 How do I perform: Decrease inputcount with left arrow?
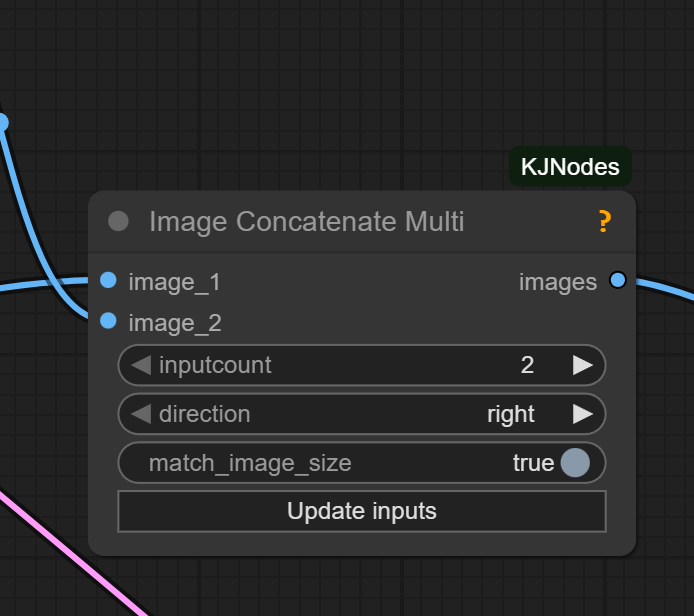pos(141,365)
